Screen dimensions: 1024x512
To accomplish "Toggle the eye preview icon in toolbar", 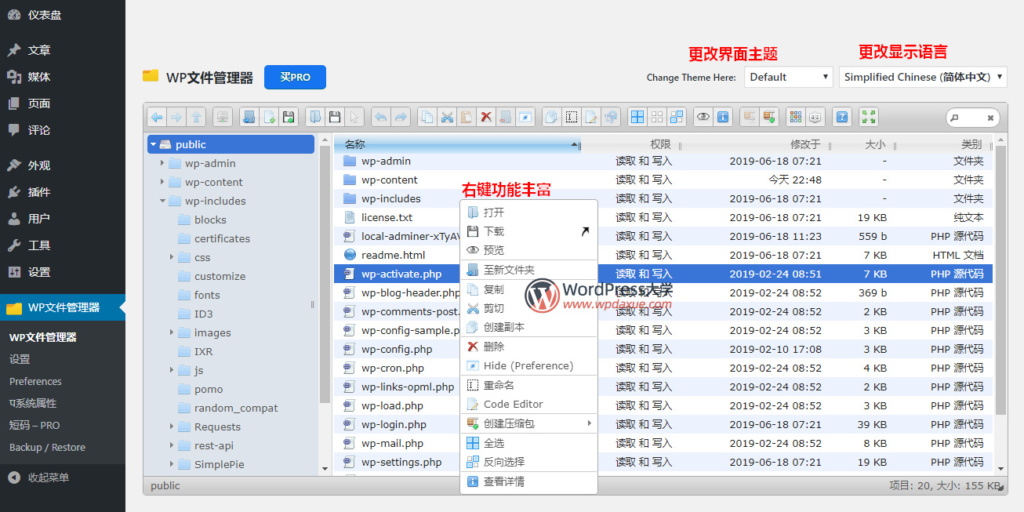I will pos(703,117).
